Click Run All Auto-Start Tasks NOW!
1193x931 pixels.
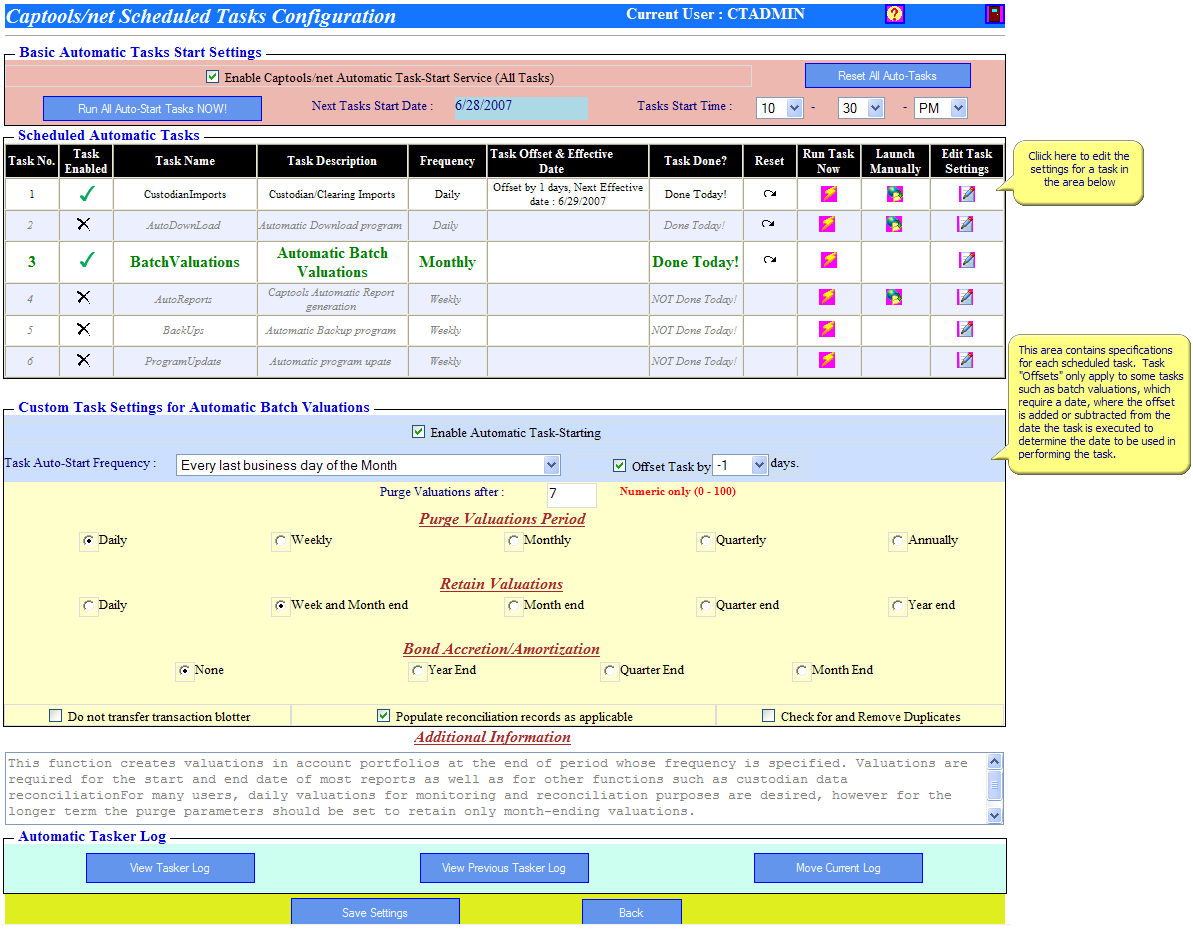coord(152,108)
